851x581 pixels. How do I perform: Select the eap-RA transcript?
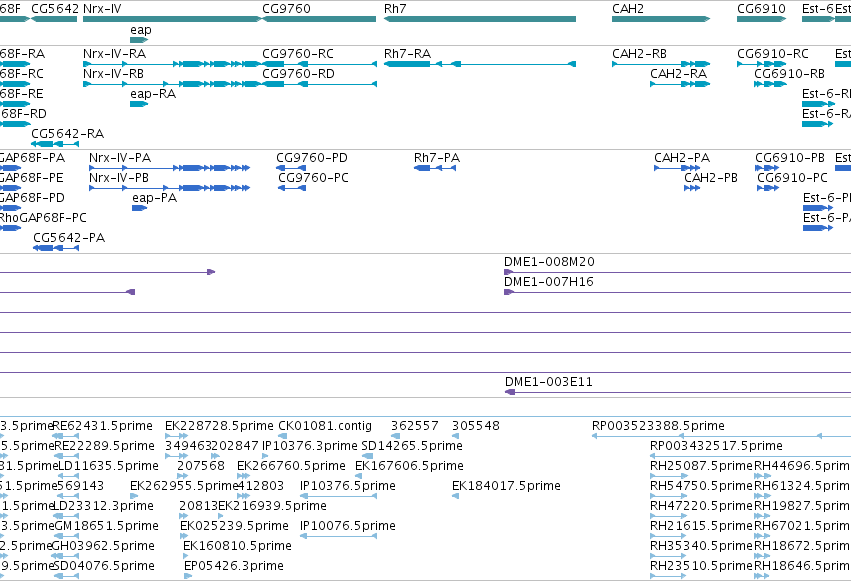tap(139, 104)
